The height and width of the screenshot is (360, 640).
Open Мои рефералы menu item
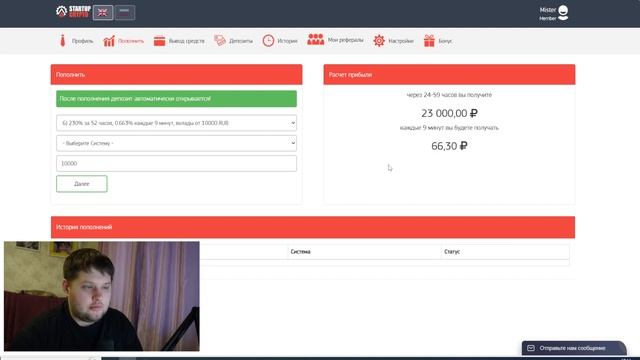click(345, 40)
